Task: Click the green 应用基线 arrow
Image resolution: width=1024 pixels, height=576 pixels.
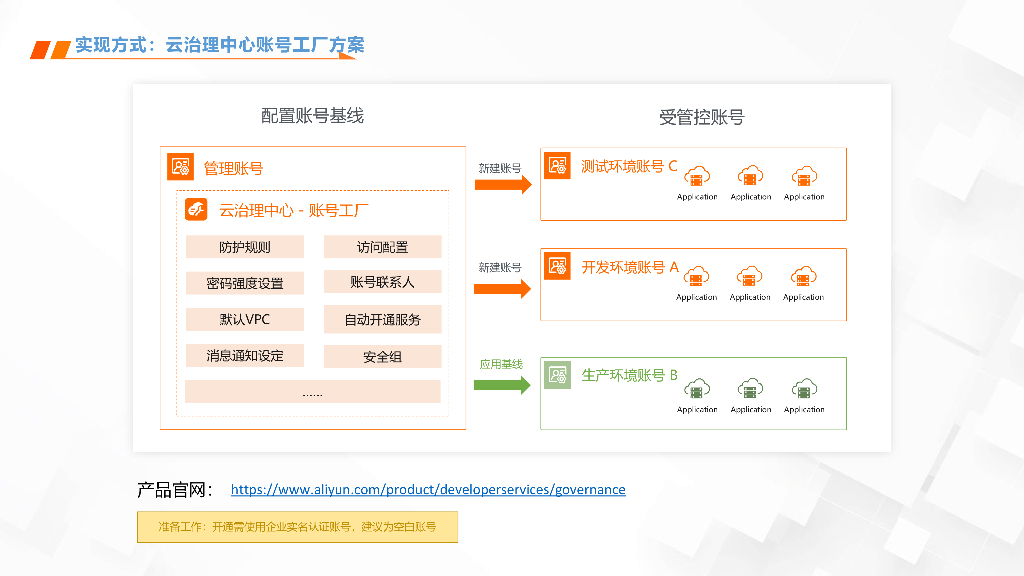Action: click(x=502, y=385)
